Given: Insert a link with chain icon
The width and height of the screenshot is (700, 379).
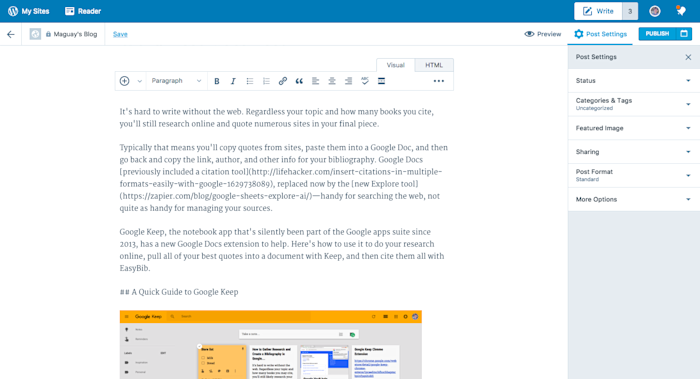Looking at the screenshot, I should click(283, 81).
